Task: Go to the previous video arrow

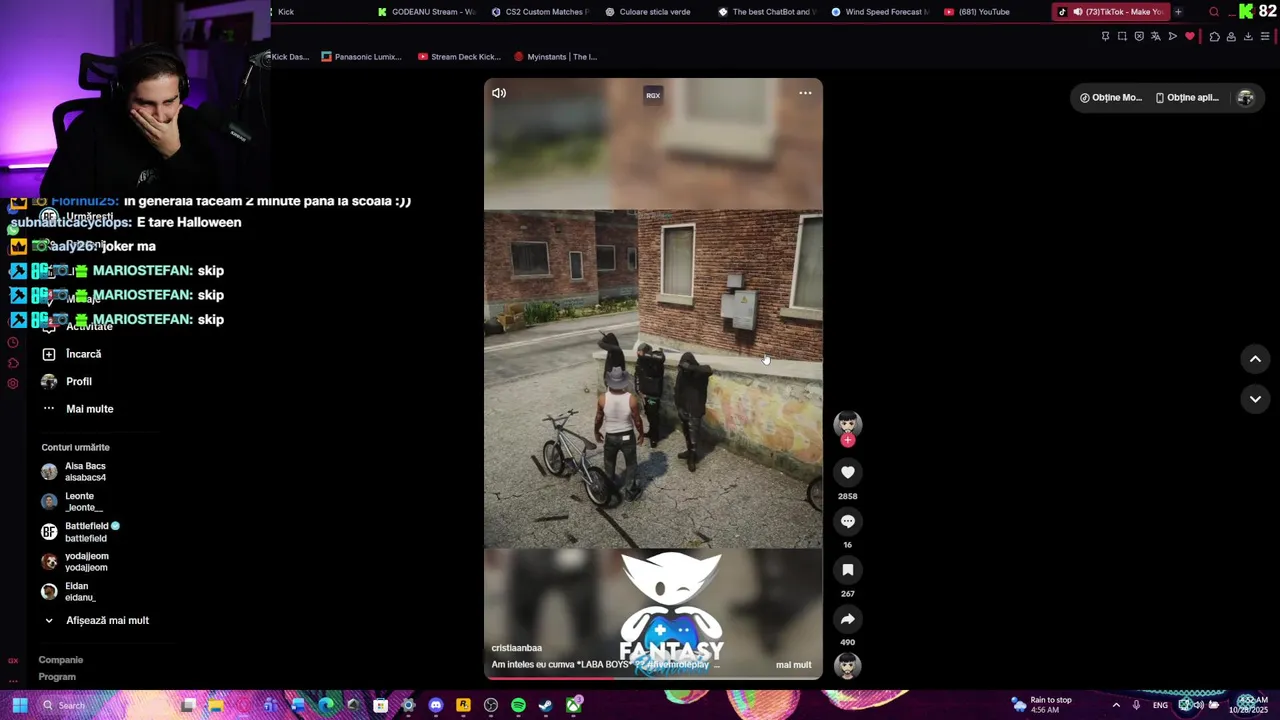Action: pyautogui.click(x=1255, y=359)
